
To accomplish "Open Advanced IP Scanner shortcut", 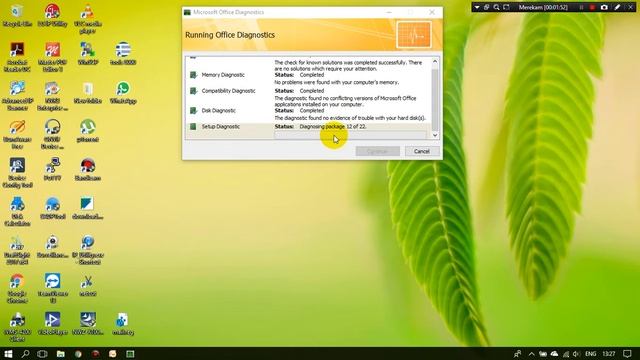I will 17,96.
